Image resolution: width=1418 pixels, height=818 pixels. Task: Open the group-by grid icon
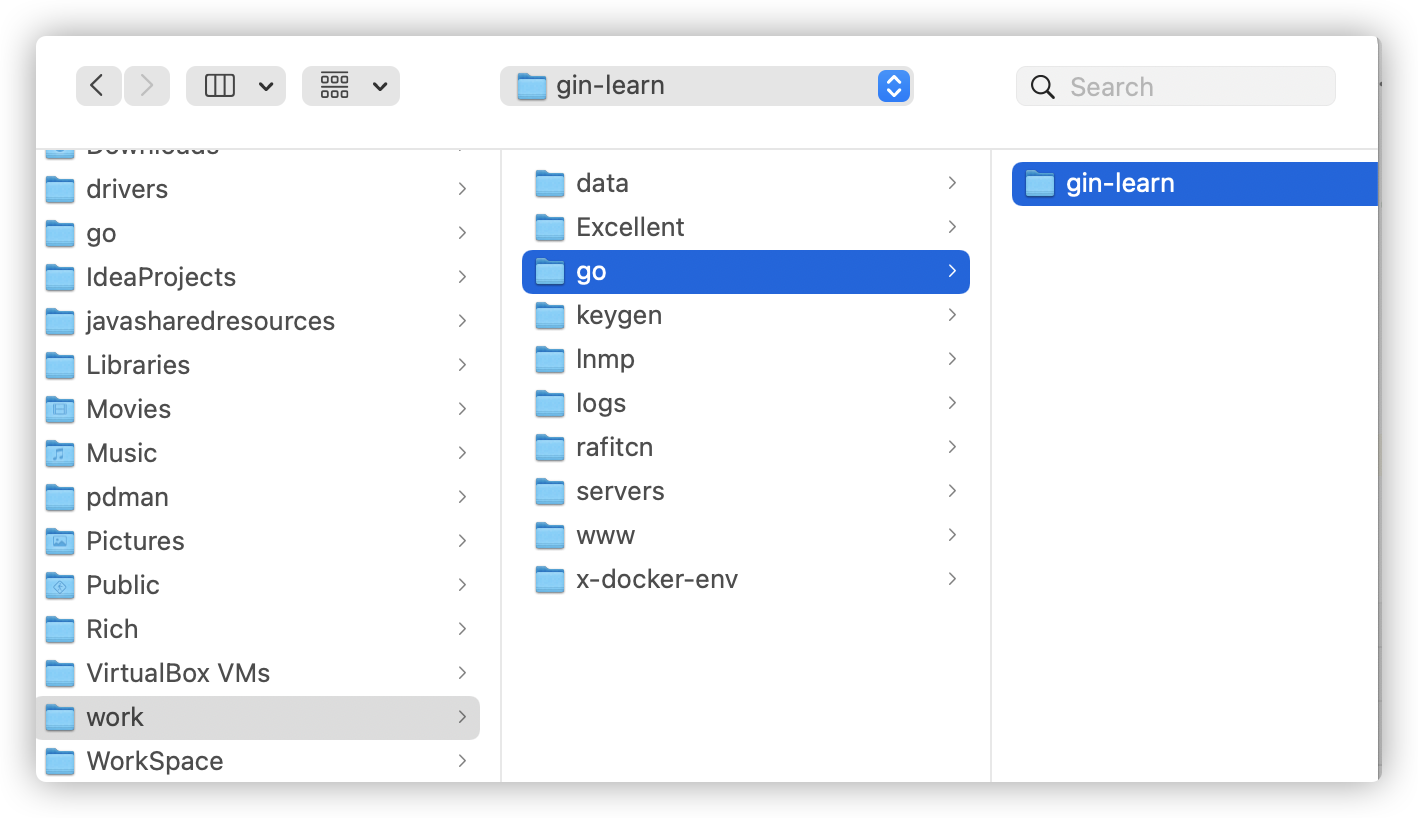(335, 86)
